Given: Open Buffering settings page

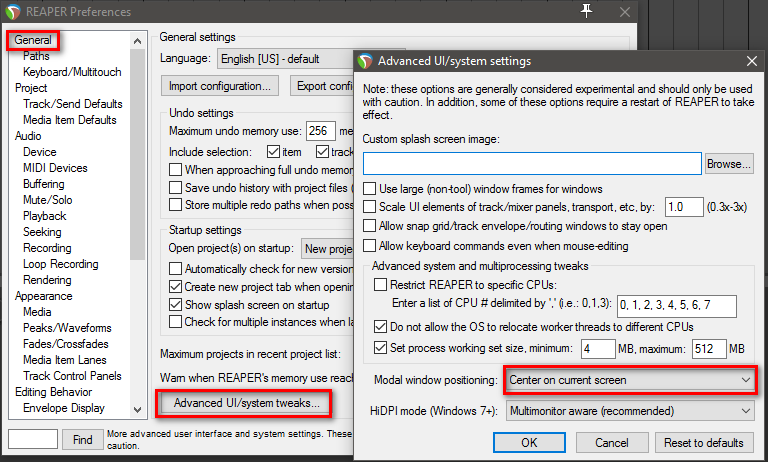Looking at the screenshot, I should point(44,184).
